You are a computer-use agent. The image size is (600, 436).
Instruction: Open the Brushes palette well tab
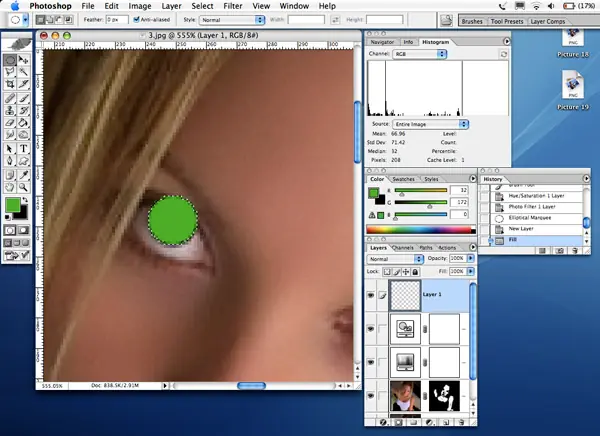click(x=472, y=21)
